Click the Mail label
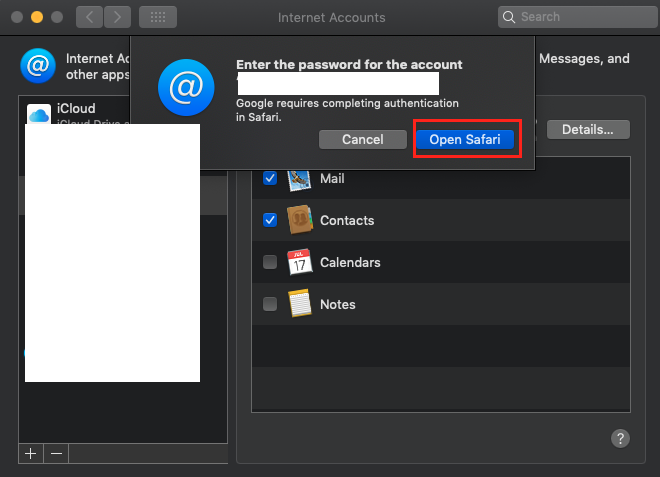Viewport: 660px width, 477px height. [332, 179]
